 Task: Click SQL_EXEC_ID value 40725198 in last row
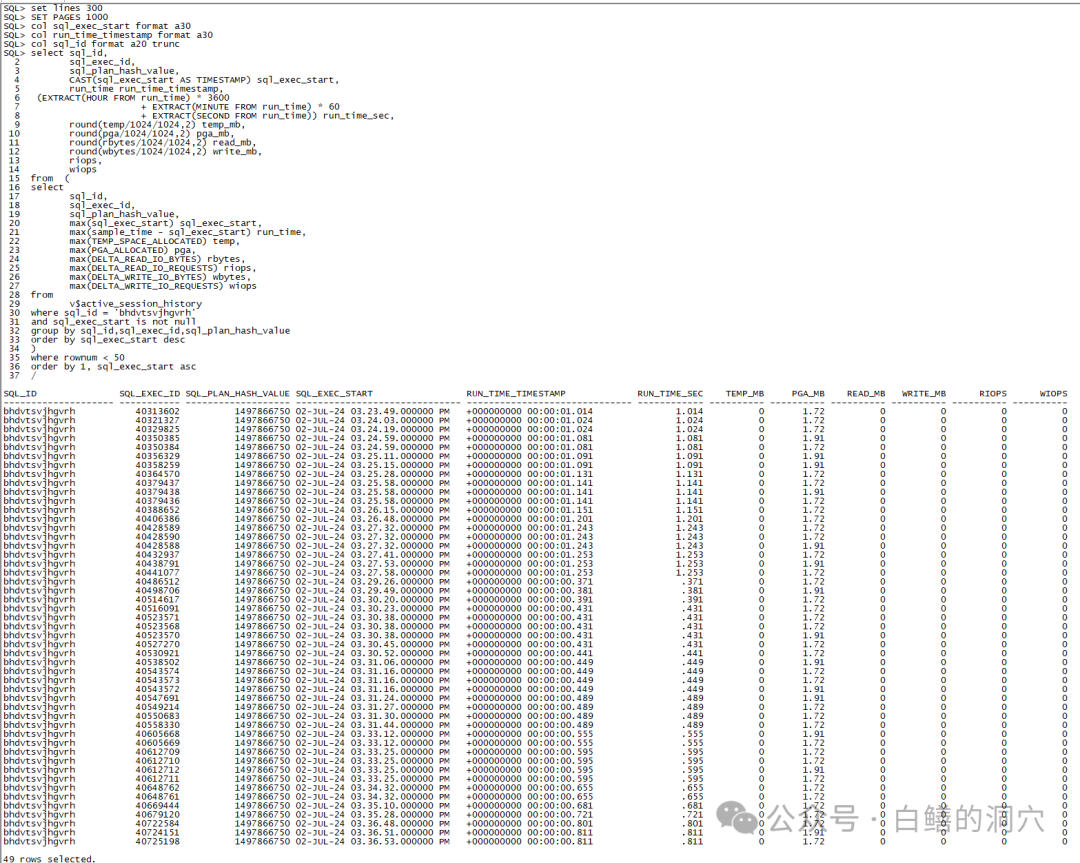click(x=158, y=842)
